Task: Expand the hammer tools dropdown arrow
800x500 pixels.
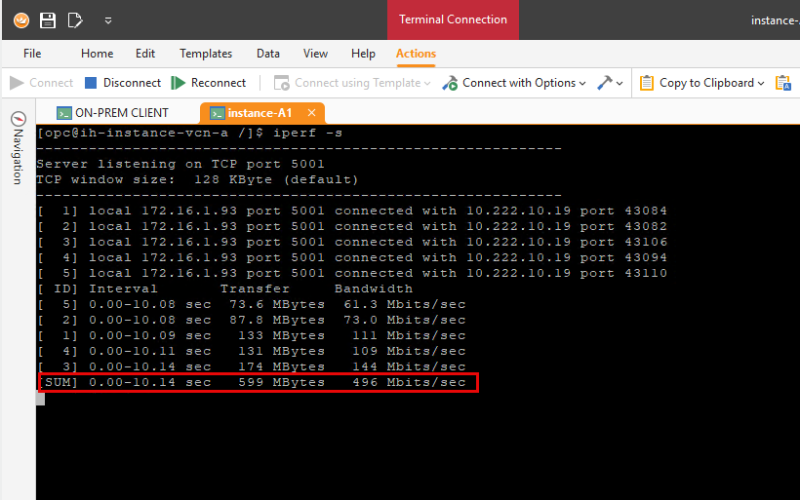Action: (620, 83)
